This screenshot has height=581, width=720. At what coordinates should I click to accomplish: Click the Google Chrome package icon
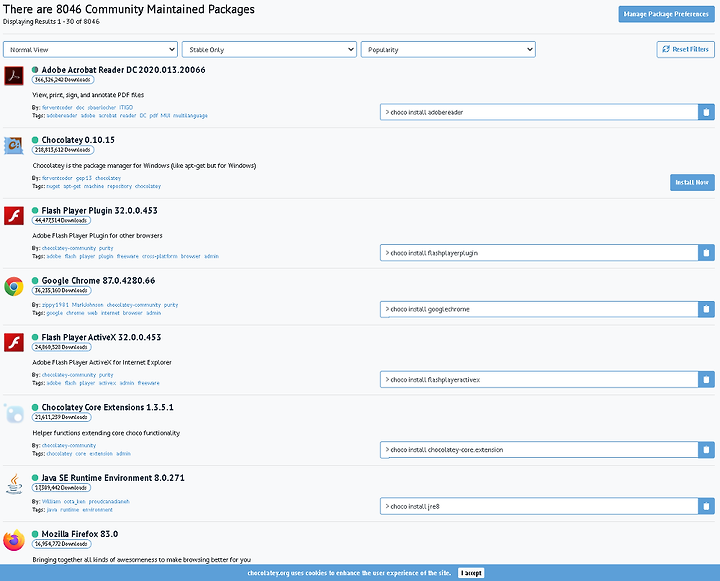point(14,286)
